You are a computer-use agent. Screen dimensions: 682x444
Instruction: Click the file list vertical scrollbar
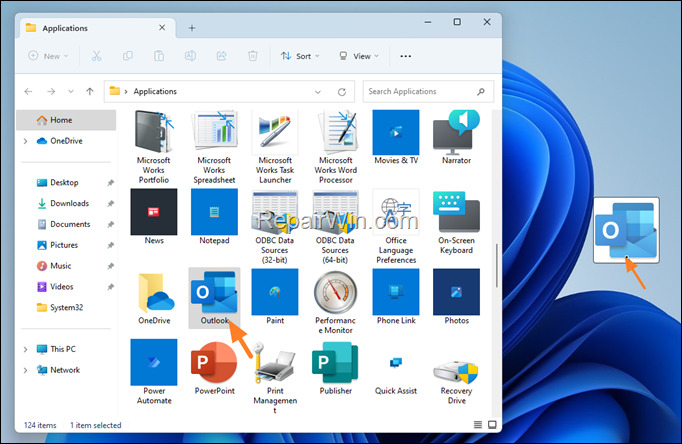[497, 265]
